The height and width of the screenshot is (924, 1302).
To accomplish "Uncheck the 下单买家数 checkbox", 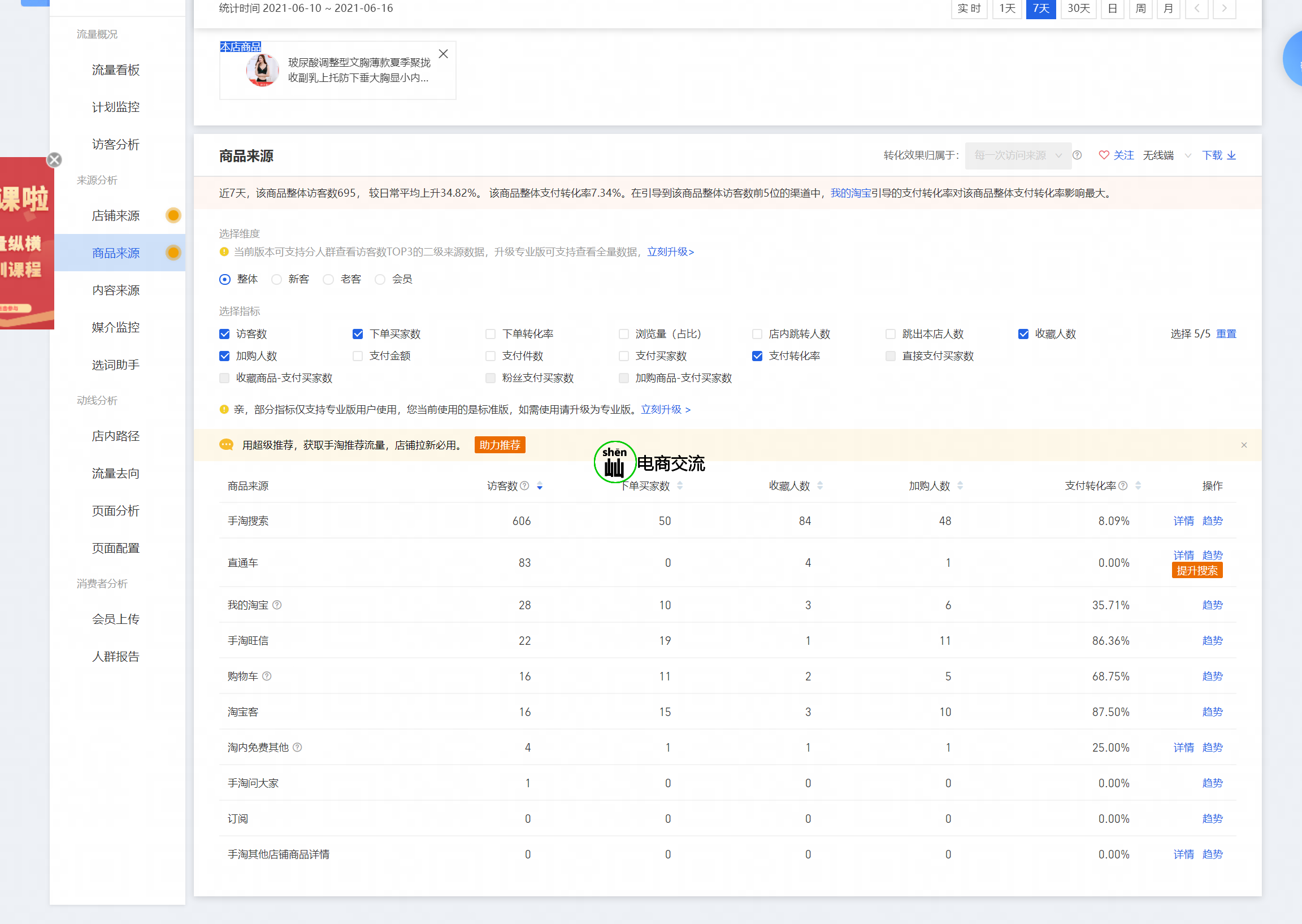I will click(358, 334).
